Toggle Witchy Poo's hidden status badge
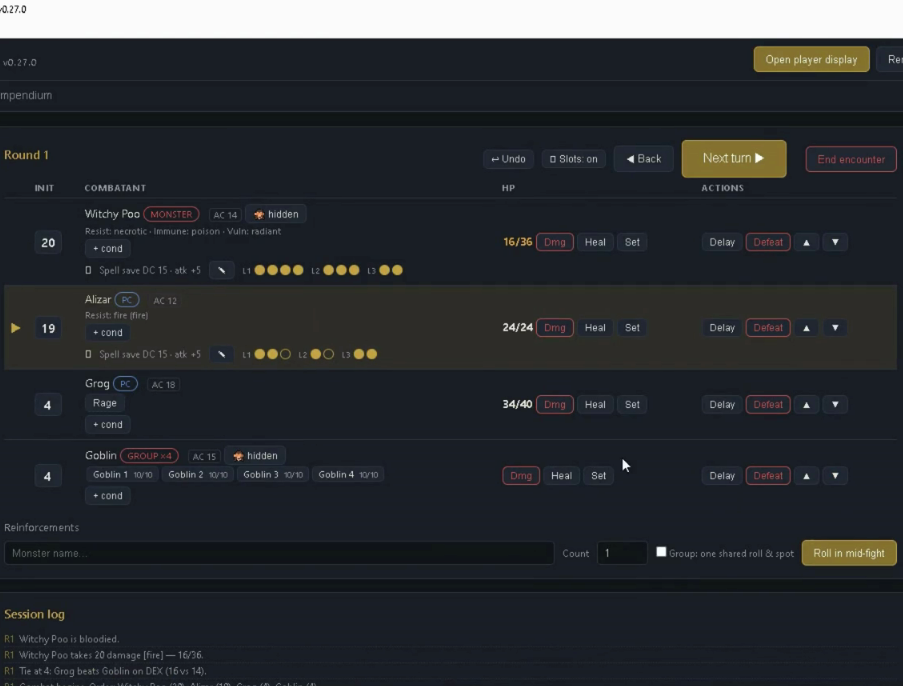This screenshot has height=686, width=903. 276,214
